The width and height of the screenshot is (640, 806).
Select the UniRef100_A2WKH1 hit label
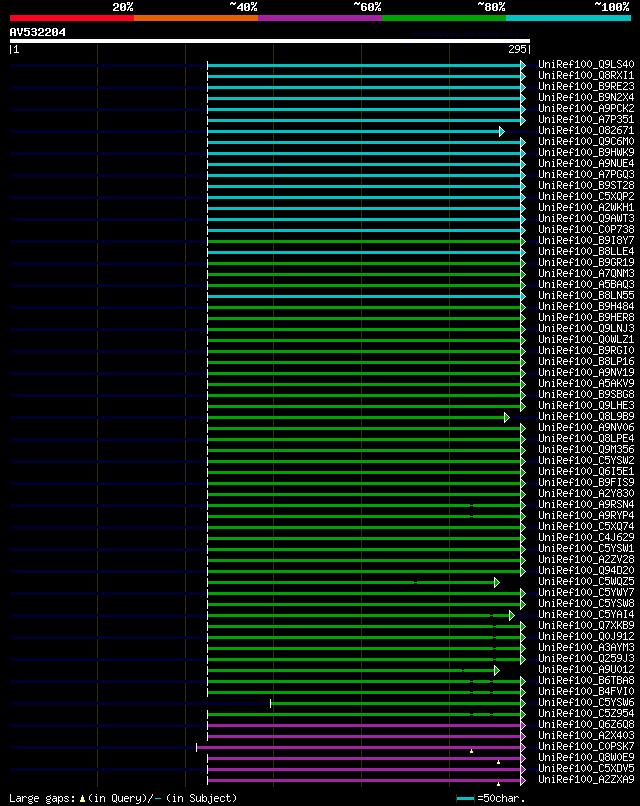click(x=586, y=208)
